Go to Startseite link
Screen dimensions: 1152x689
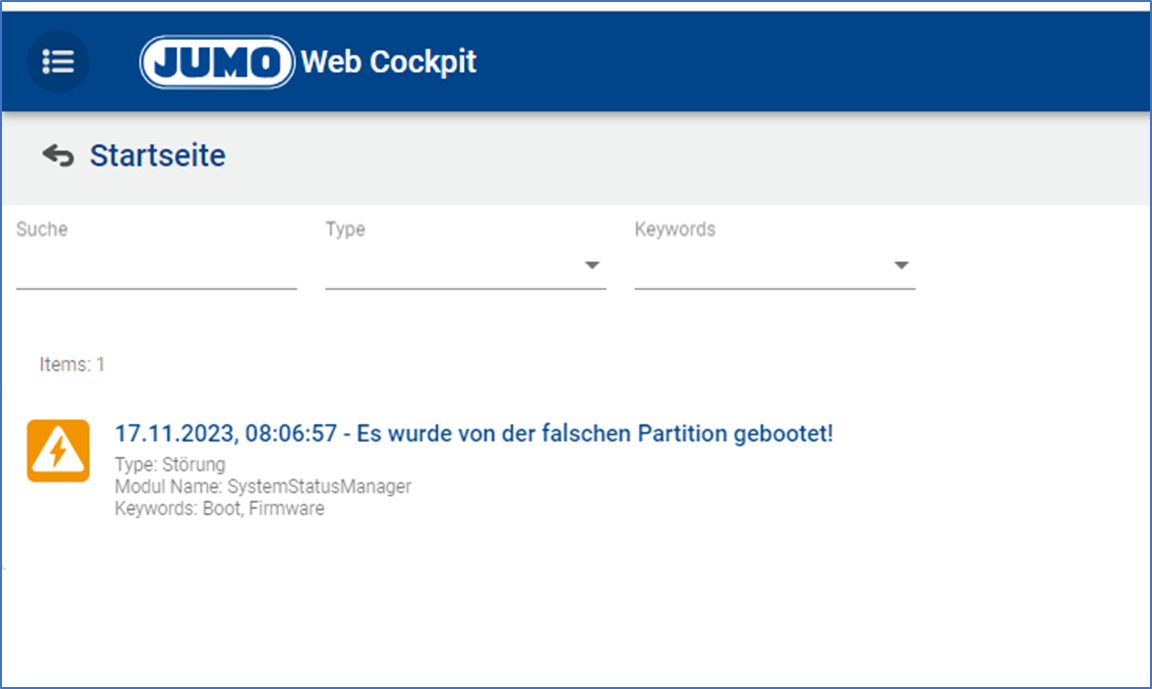[157, 156]
